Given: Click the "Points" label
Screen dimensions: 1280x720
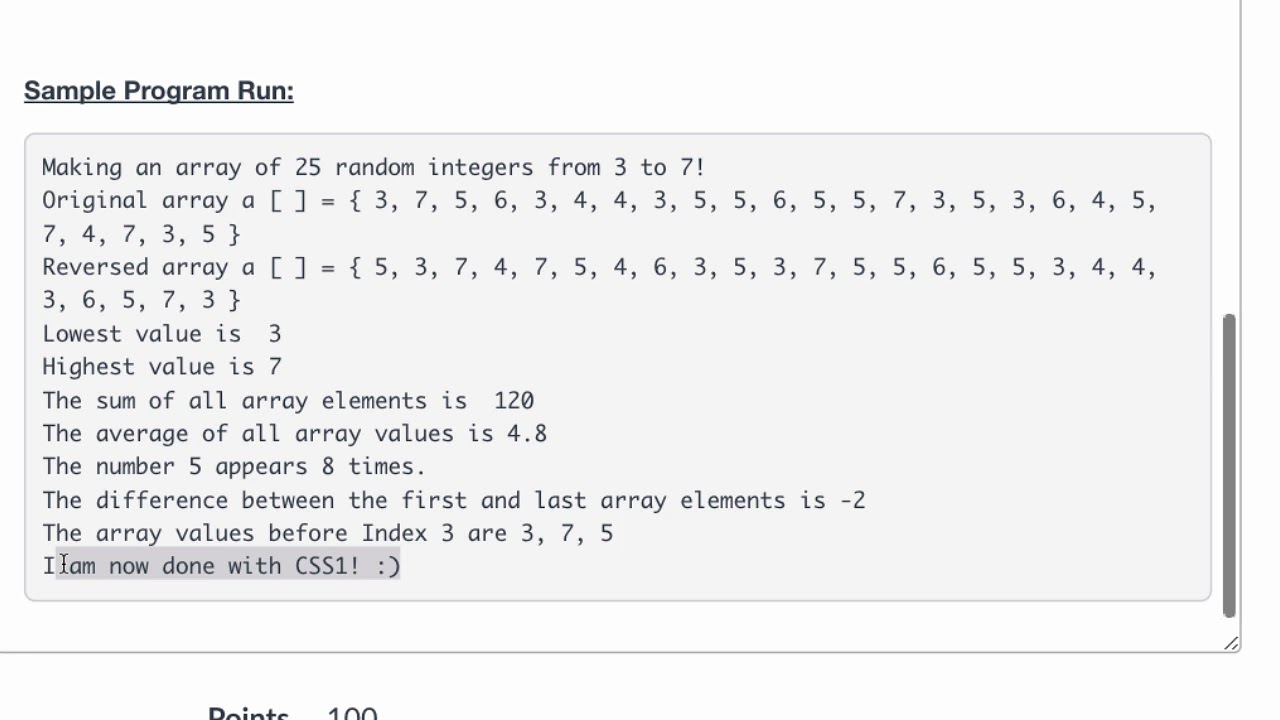Looking at the screenshot, I should 248,714.
